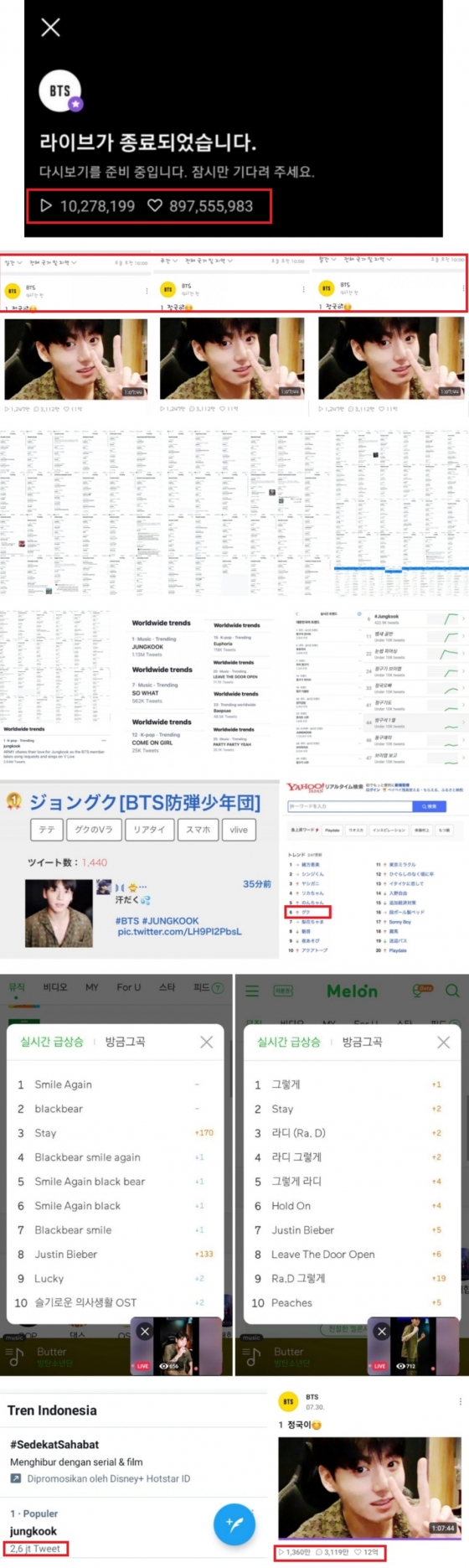Tap the BTS avatar on live-ended screen
This screenshot has width=469, height=1568.
click(x=59, y=91)
